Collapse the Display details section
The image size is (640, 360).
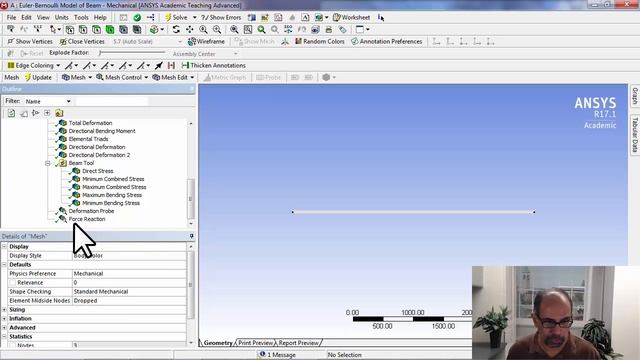(4, 247)
